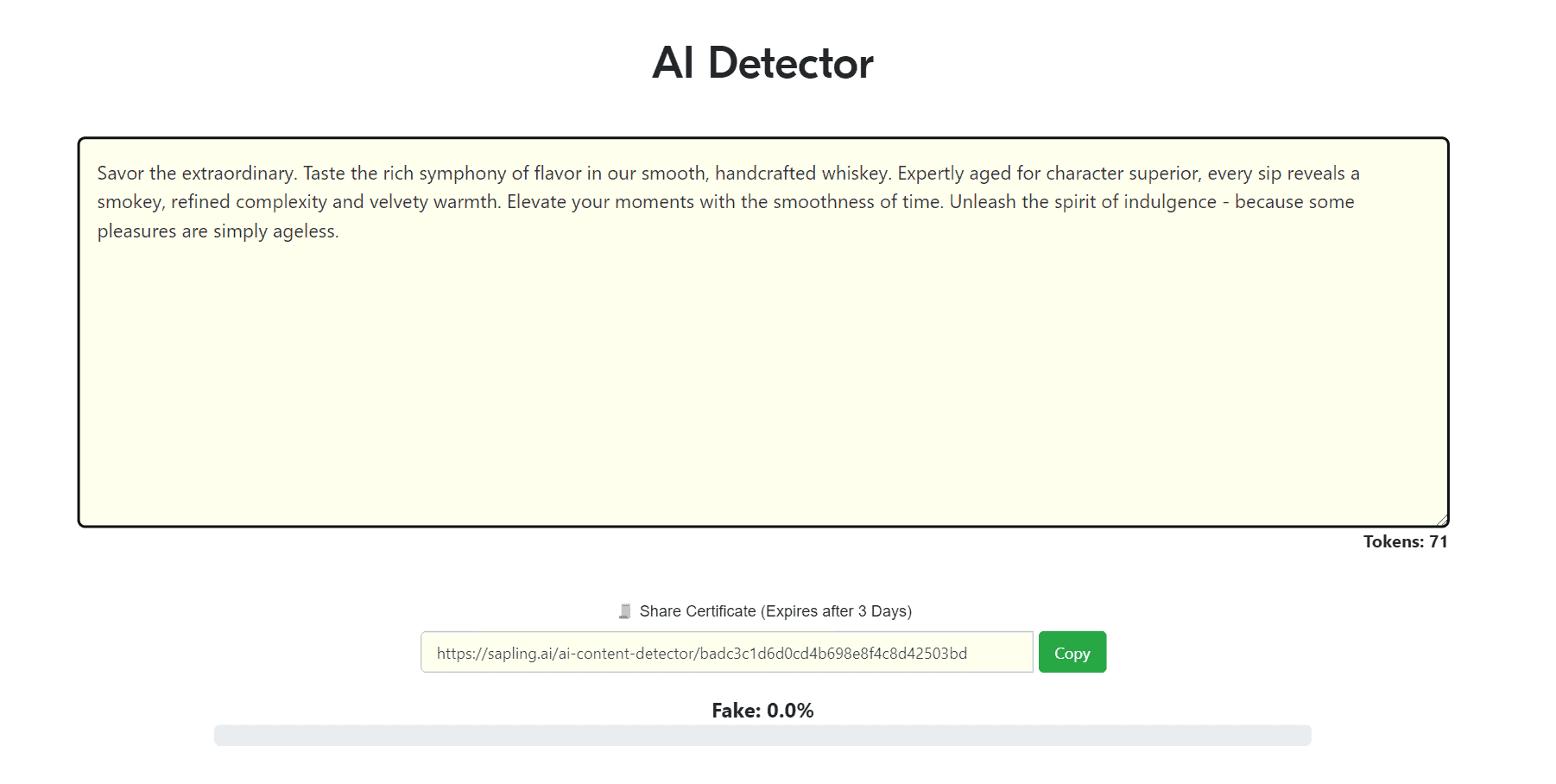Click the word "ageless" in the text

(x=304, y=231)
